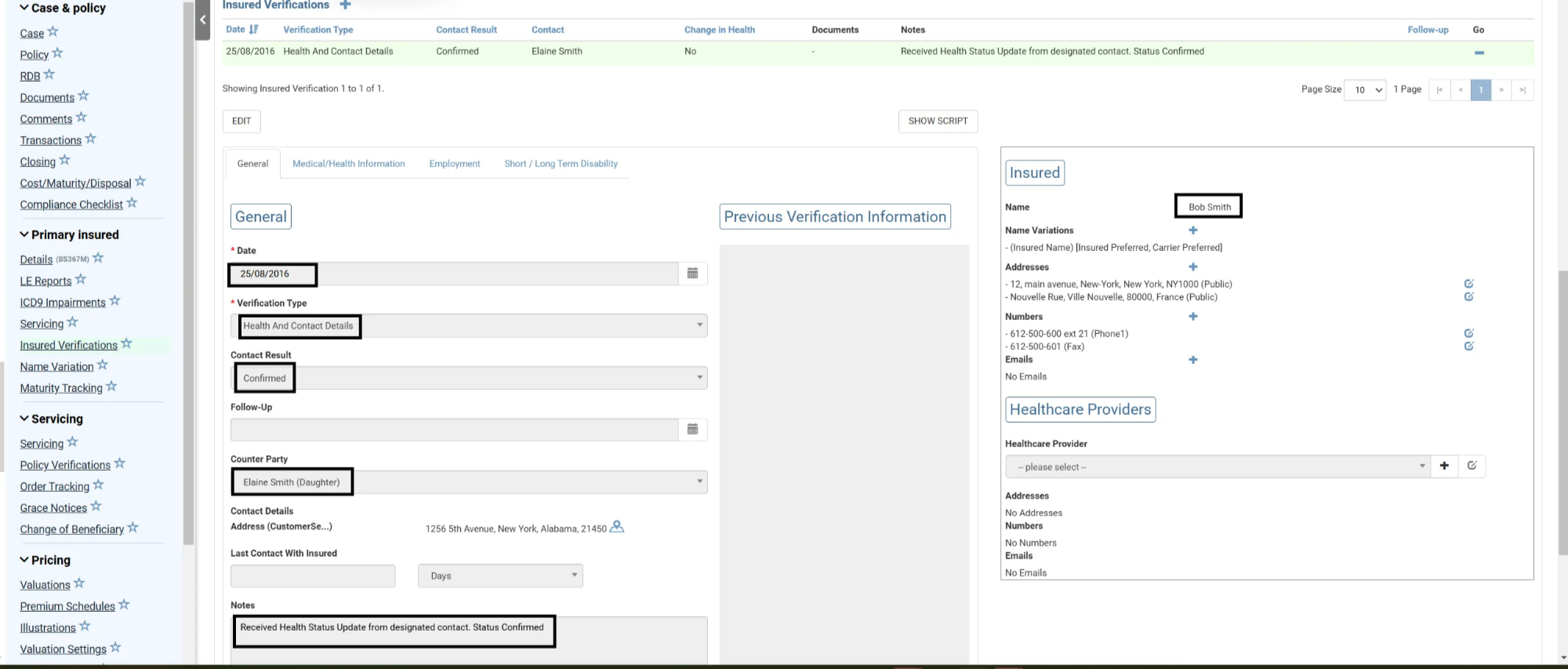Edit the New-York main avenue address
1568x669 pixels.
click(1468, 284)
